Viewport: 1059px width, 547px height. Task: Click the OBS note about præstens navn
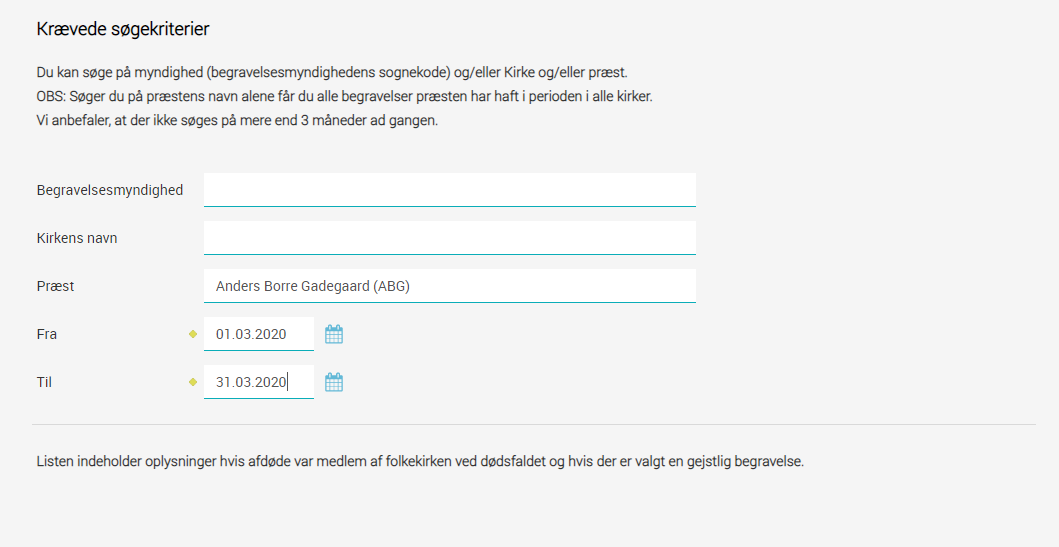[344, 97]
